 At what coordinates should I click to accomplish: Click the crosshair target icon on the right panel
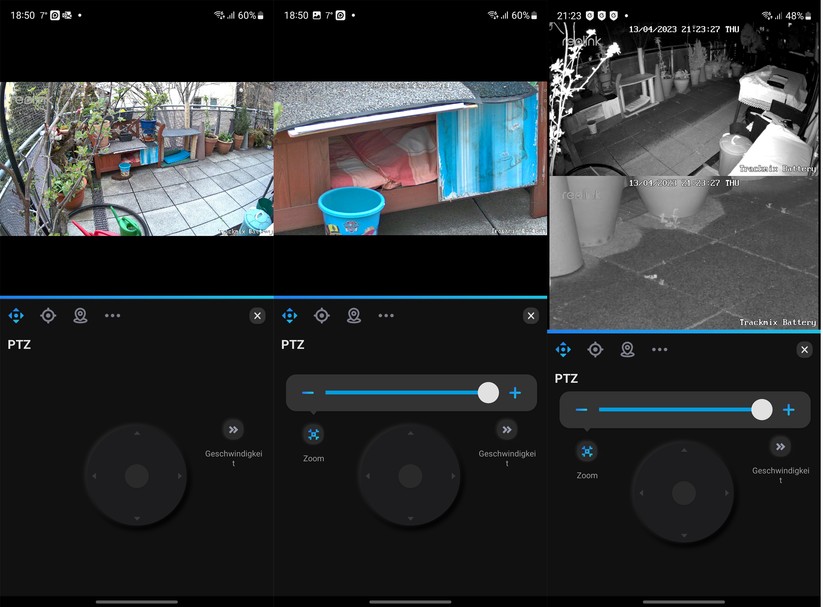click(x=596, y=349)
